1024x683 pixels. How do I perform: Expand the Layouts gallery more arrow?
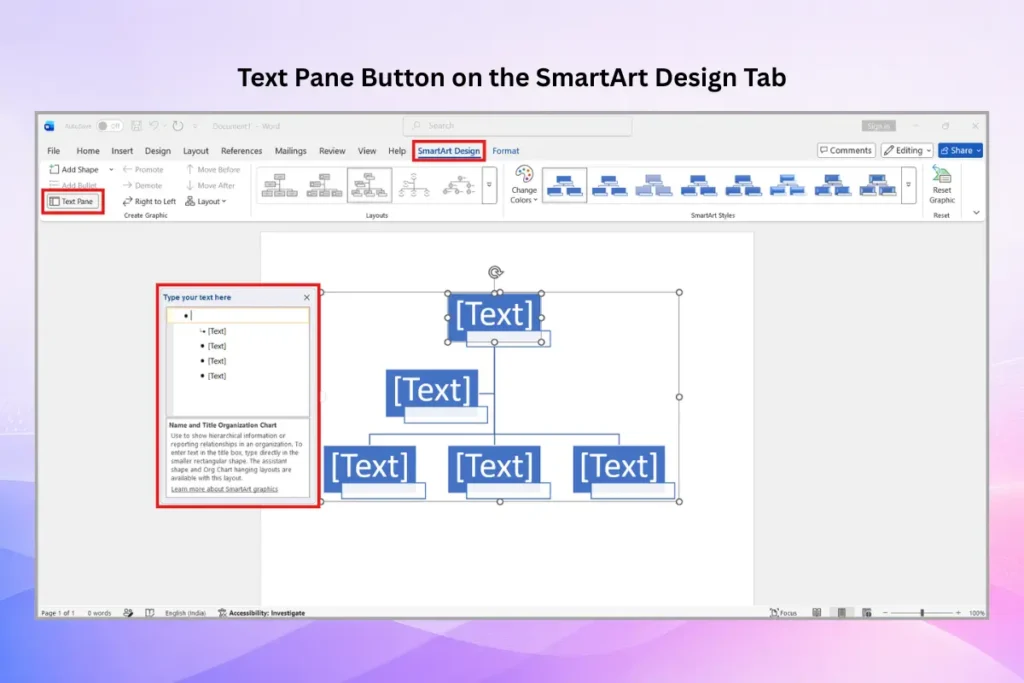(489, 185)
